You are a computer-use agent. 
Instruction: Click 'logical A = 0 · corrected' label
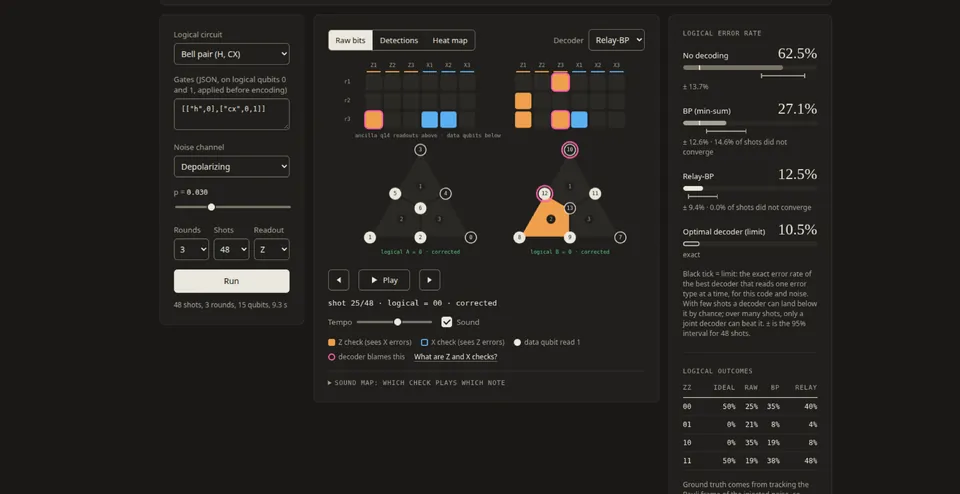click(420, 252)
